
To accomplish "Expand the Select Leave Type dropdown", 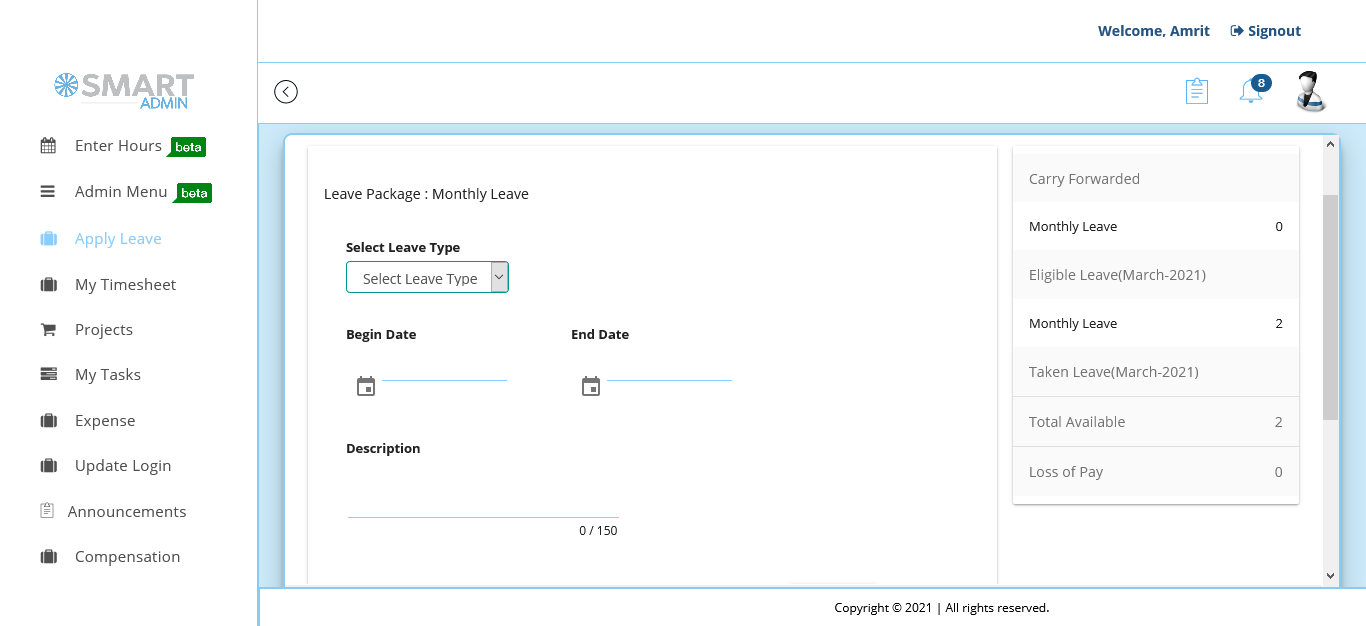I will pos(427,278).
